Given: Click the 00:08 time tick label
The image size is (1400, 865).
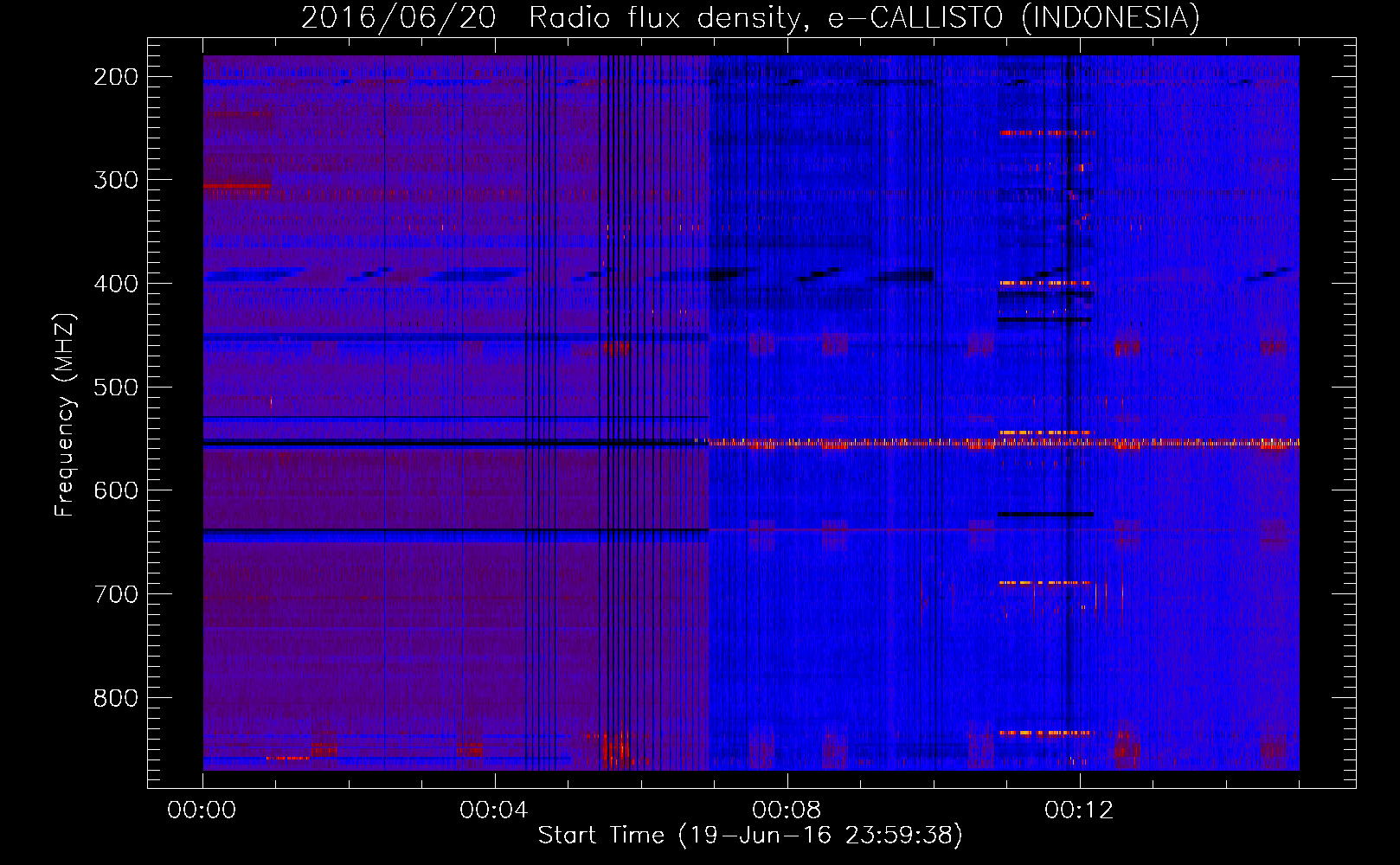Looking at the screenshot, I should click(787, 811).
